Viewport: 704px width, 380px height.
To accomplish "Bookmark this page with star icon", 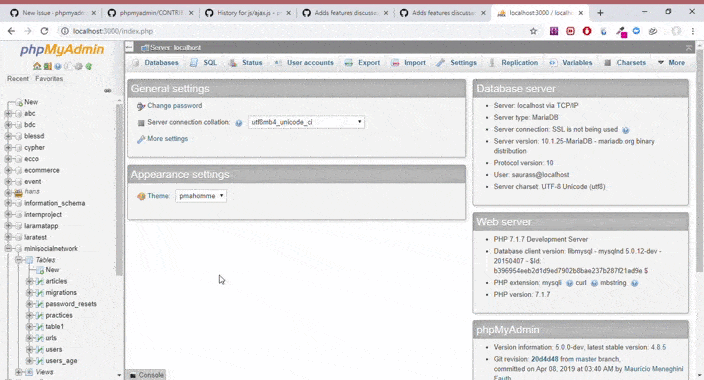I will pyautogui.click(x=533, y=31).
